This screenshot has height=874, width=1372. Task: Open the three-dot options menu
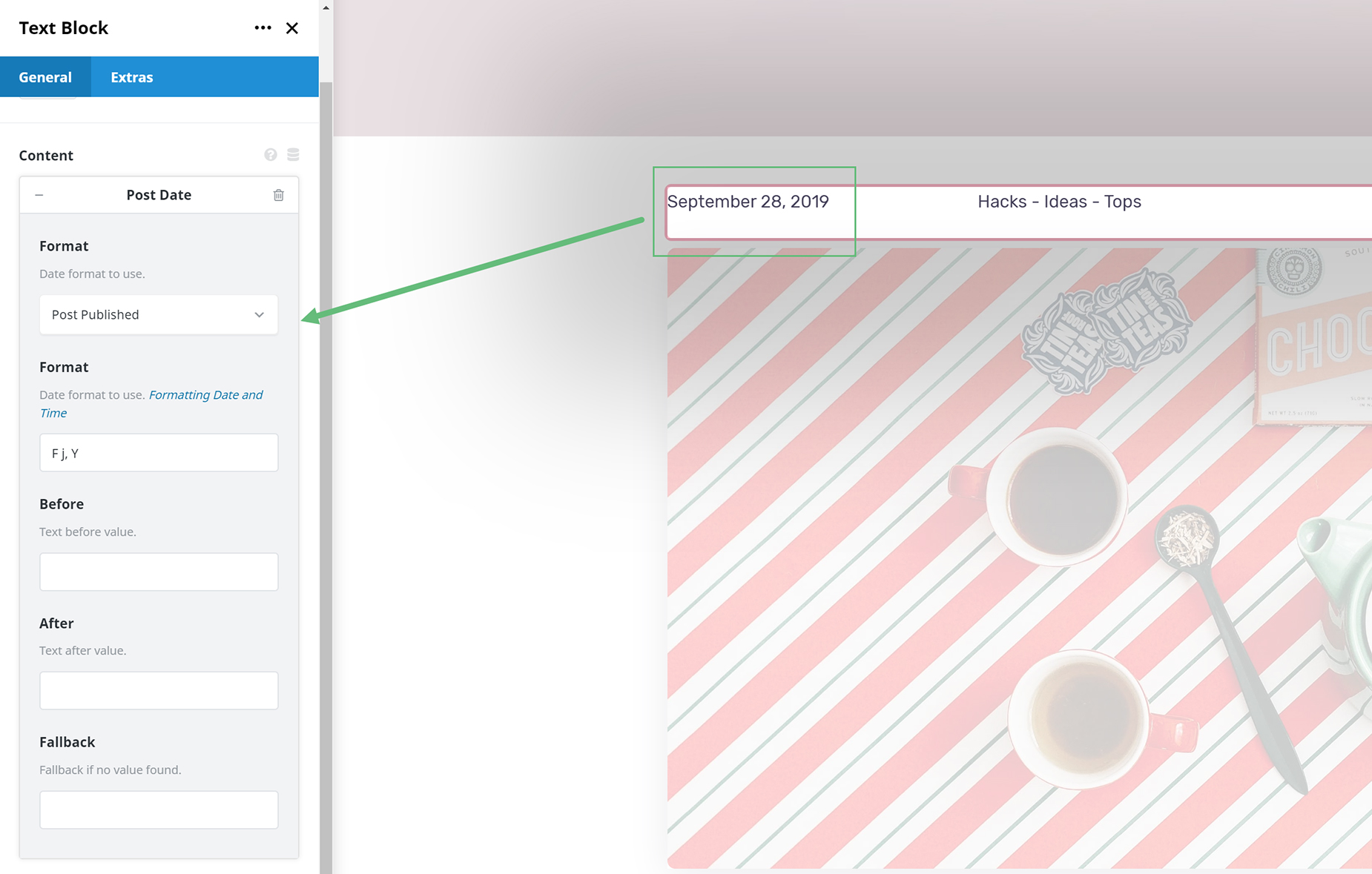[263, 28]
